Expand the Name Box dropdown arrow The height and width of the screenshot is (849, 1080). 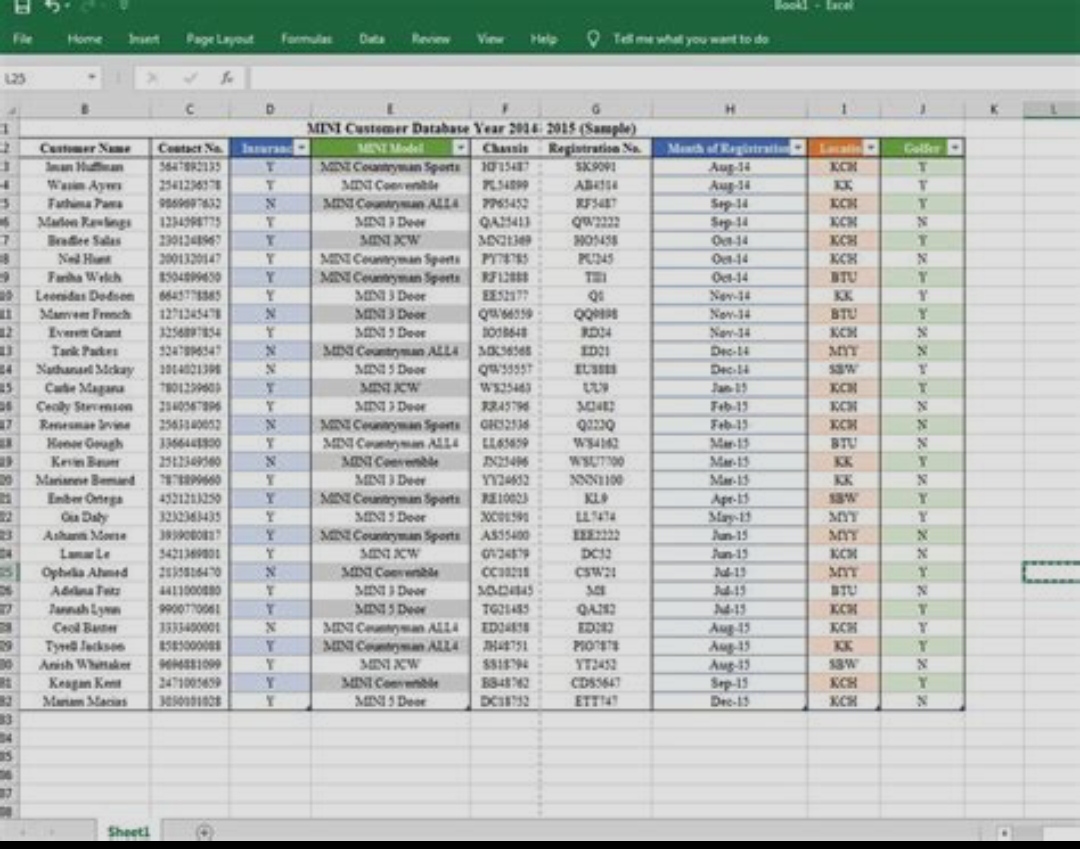(92, 77)
